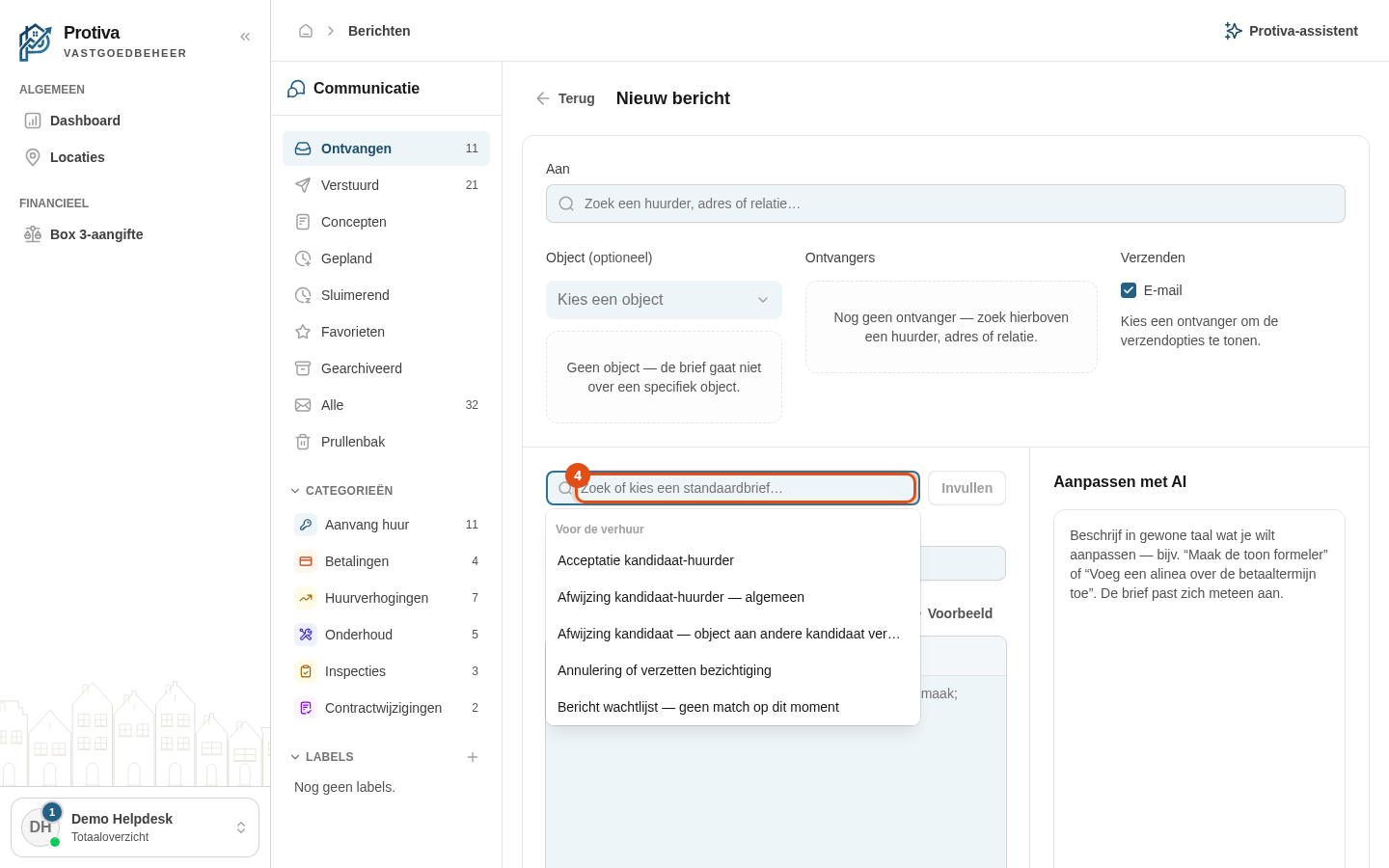Viewport: 1389px width, 868px height.
Task: Open Box 3-aangifte
Action: pyautogui.click(x=135, y=234)
